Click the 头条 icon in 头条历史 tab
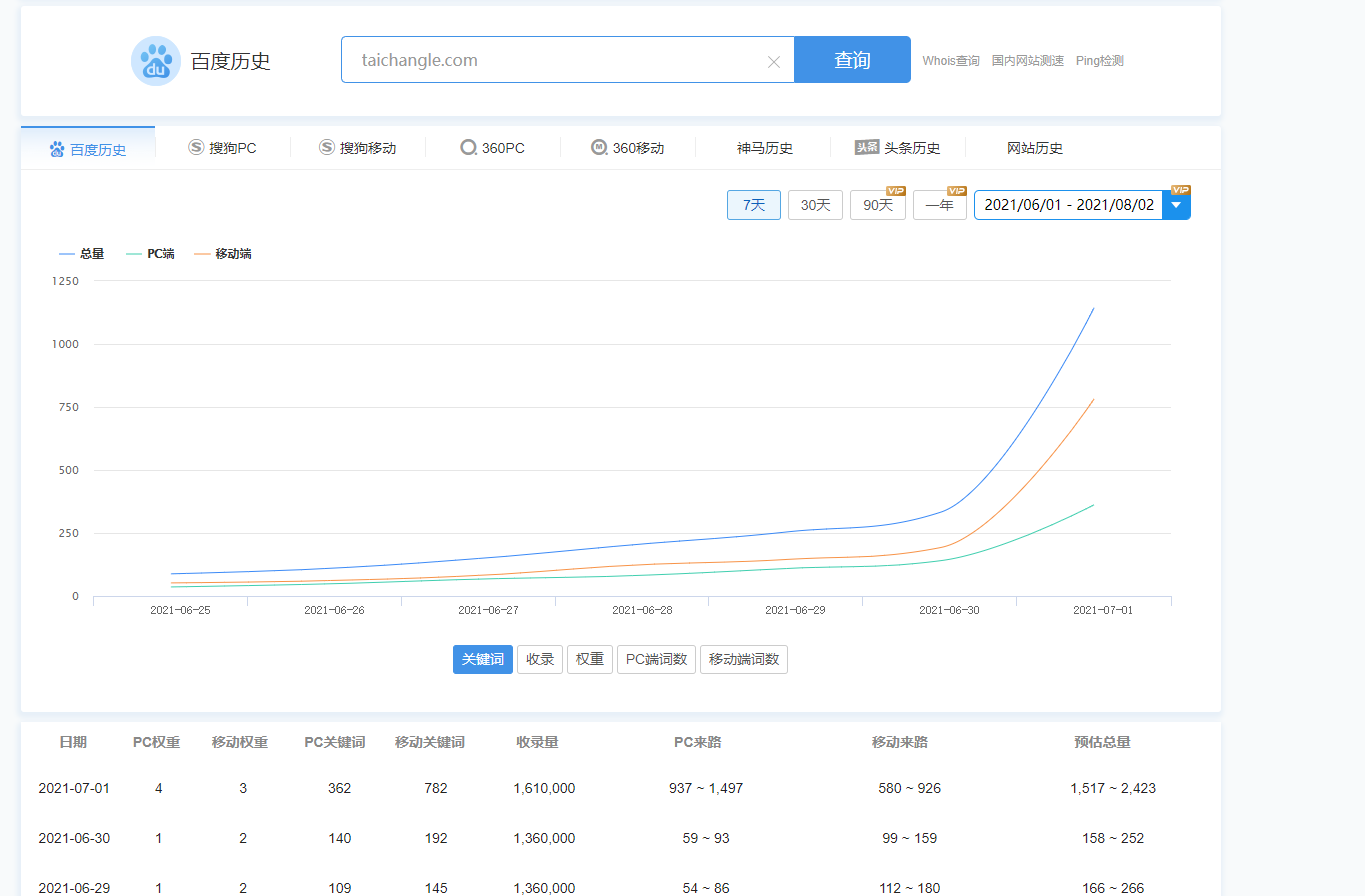The image size is (1365, 896). pos(867,148)
